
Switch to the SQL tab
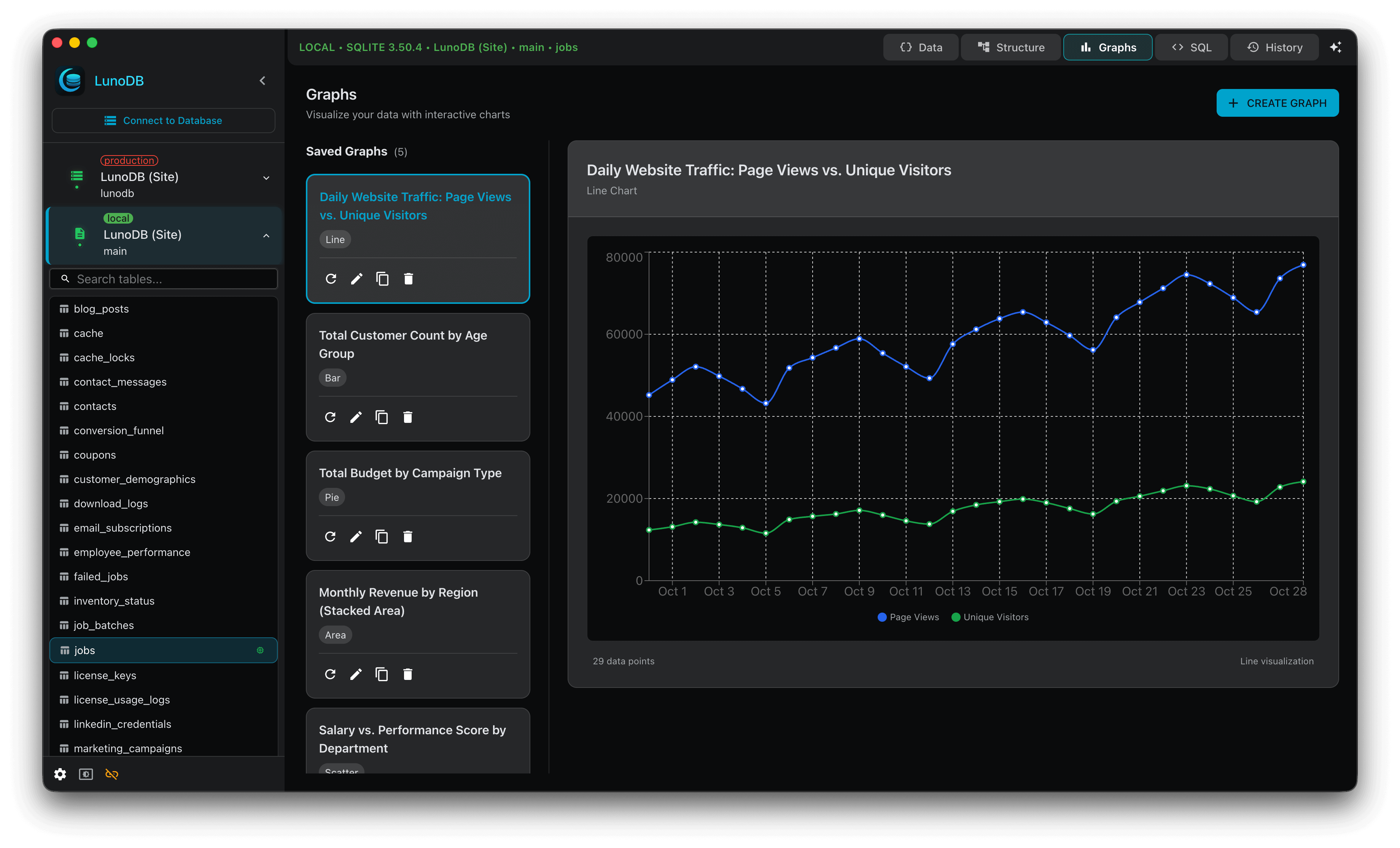click(1191, 47)
